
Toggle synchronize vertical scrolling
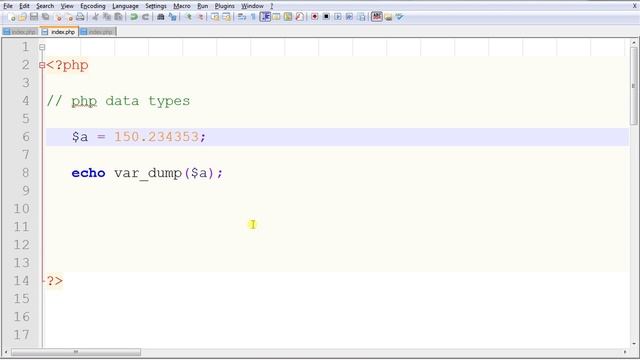(215, 17)
